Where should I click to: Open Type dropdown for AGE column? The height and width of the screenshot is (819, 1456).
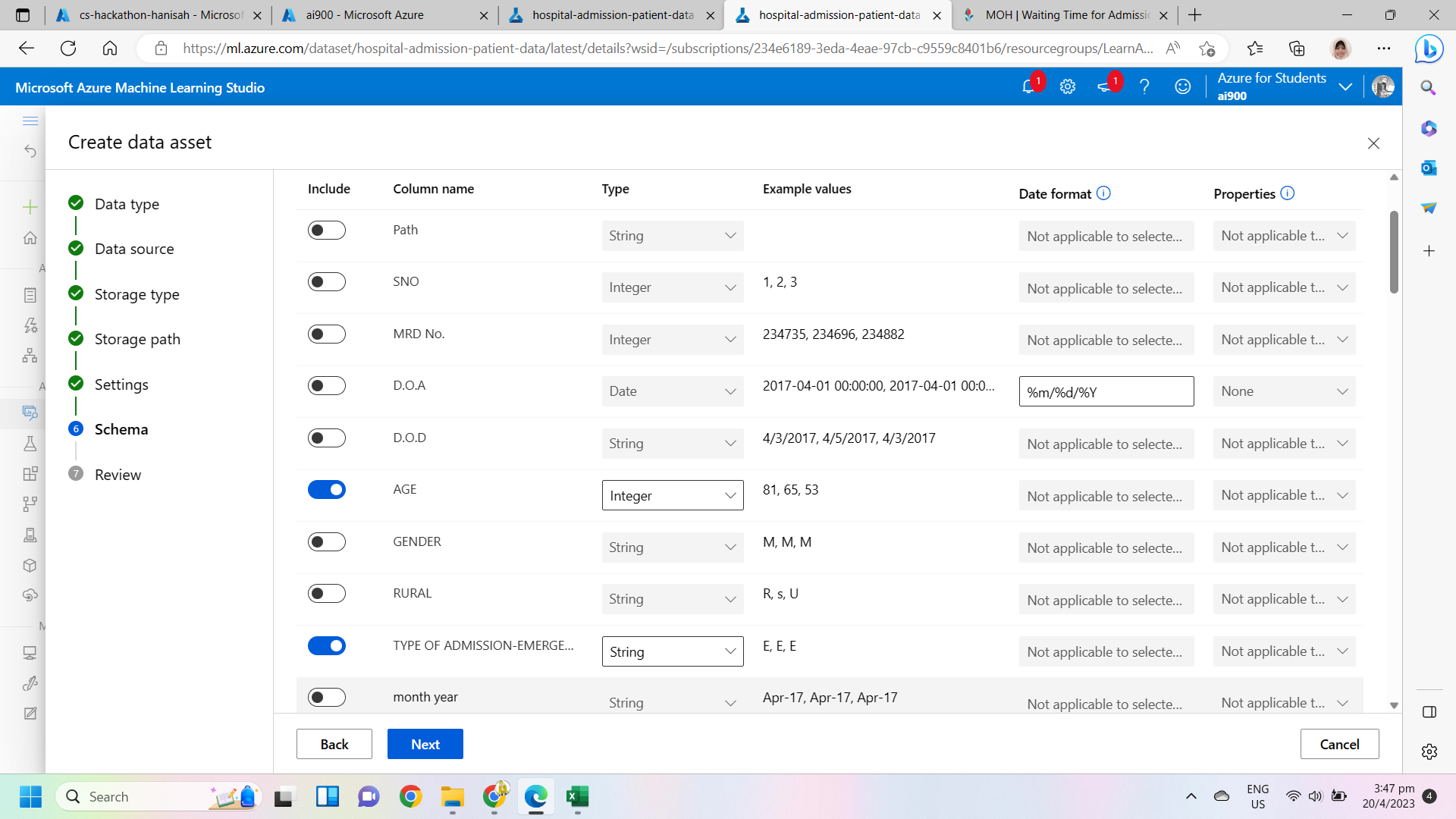tap(672, 496)
